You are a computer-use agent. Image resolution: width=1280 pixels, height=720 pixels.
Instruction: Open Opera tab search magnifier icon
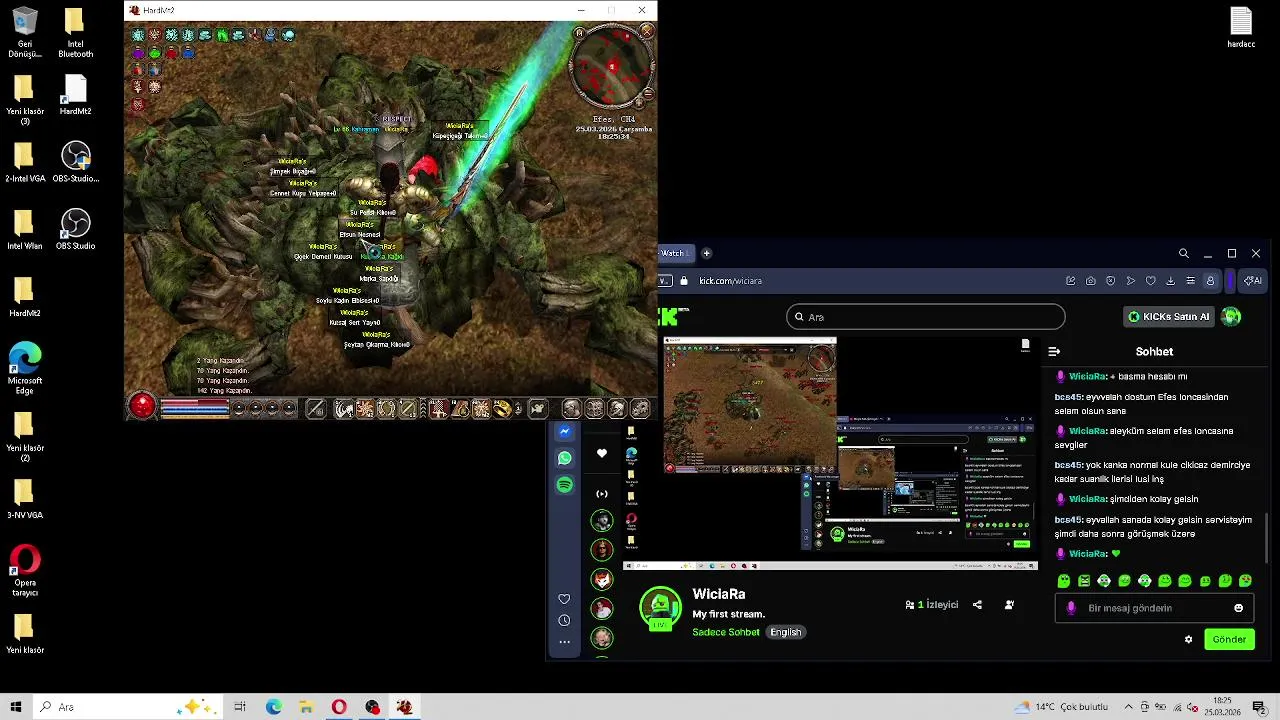coord(1184,254)
